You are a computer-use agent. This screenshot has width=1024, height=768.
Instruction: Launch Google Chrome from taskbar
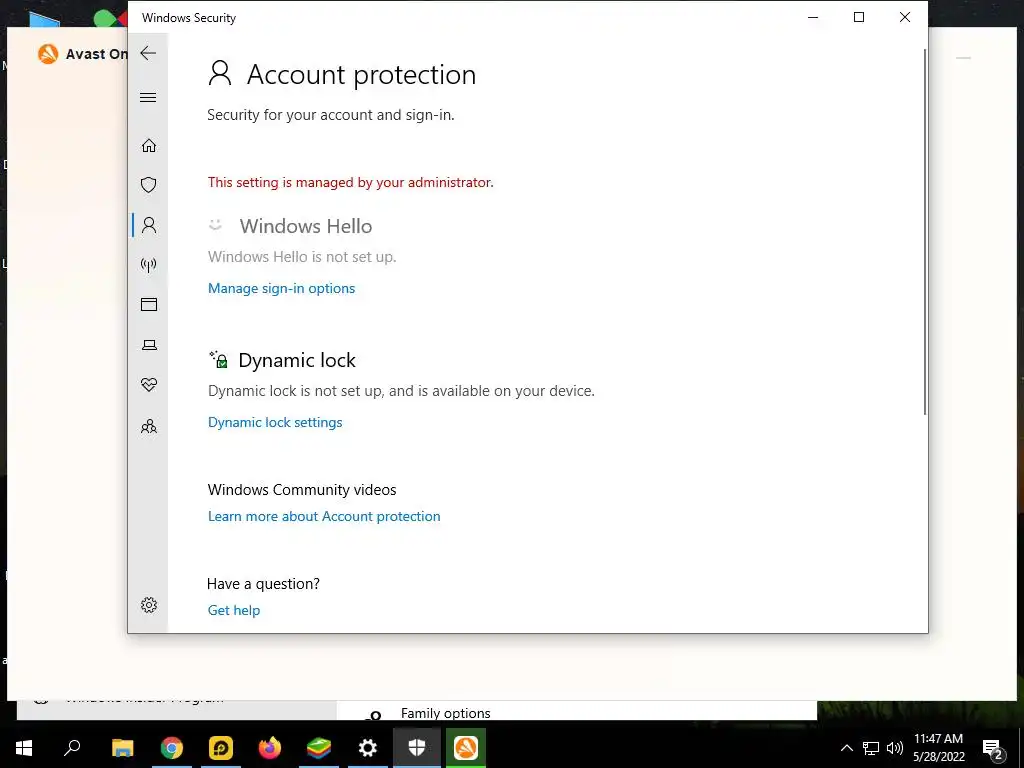tap(172, 748)
